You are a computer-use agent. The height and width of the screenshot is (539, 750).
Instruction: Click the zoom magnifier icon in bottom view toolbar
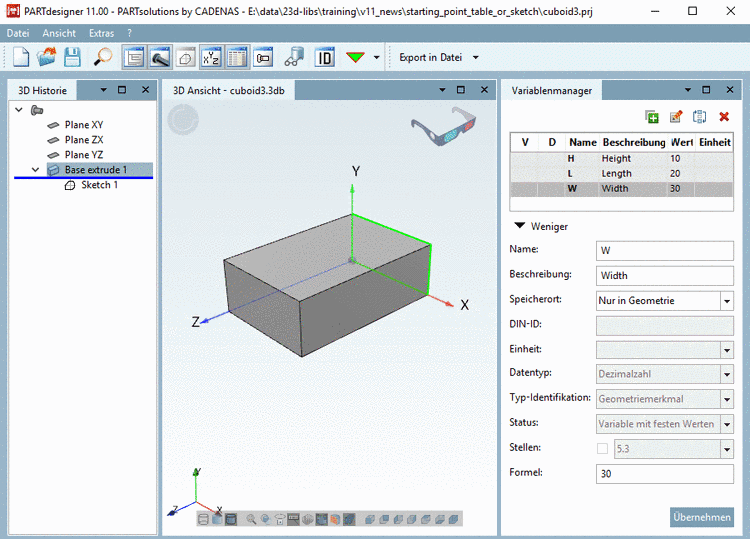point(251,519)
